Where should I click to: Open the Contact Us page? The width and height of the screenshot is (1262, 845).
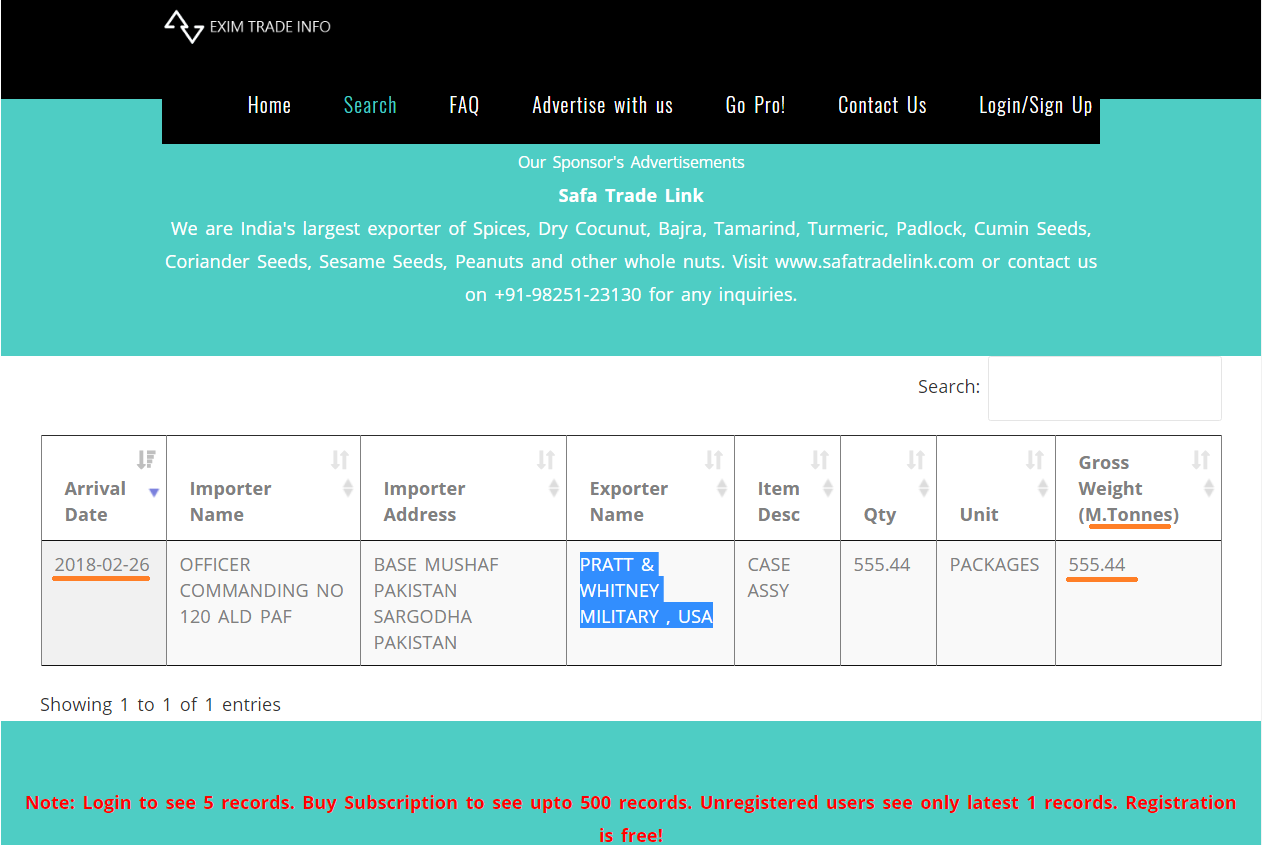[882, 105]
